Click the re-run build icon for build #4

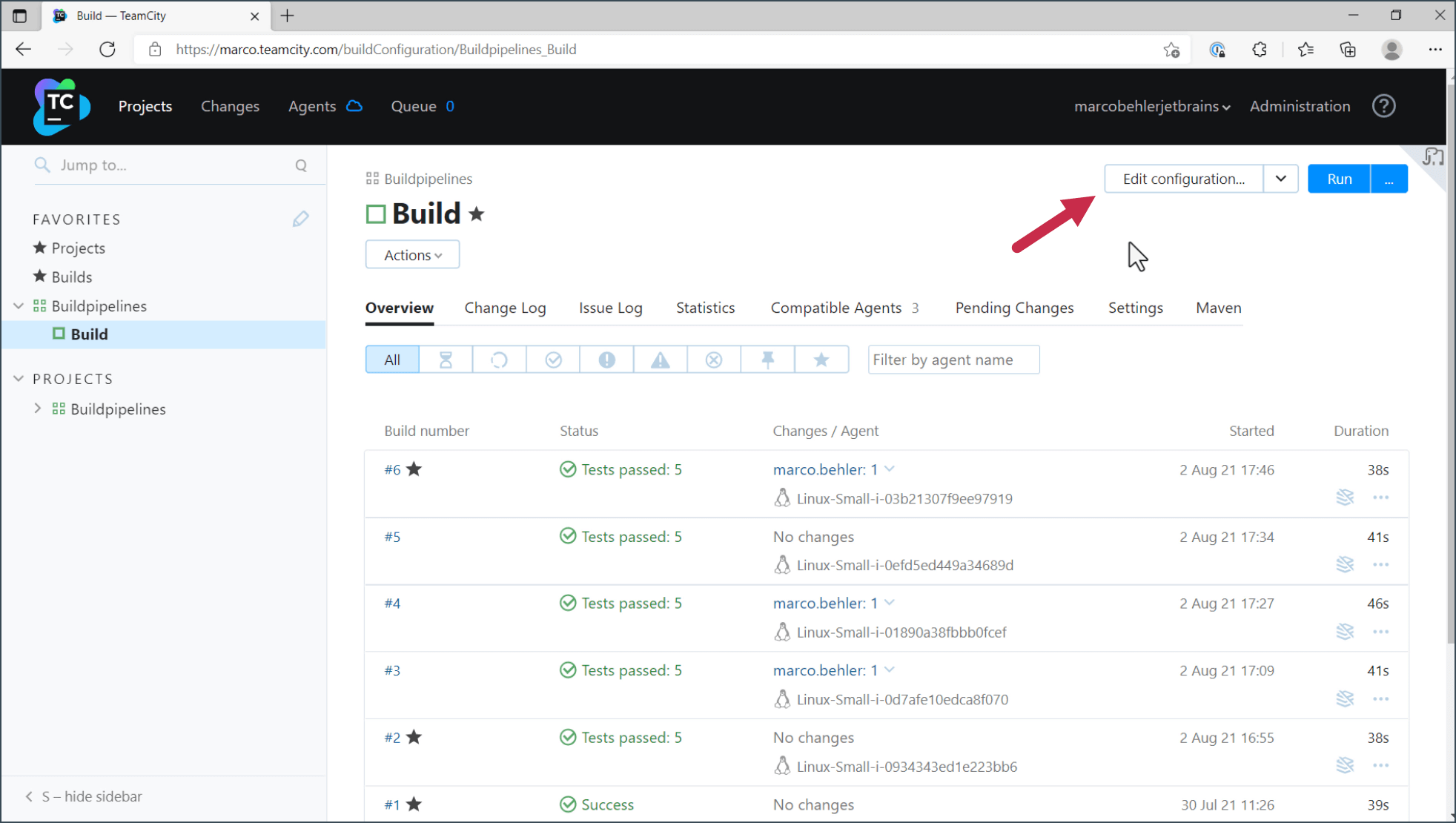(1343, 631)
